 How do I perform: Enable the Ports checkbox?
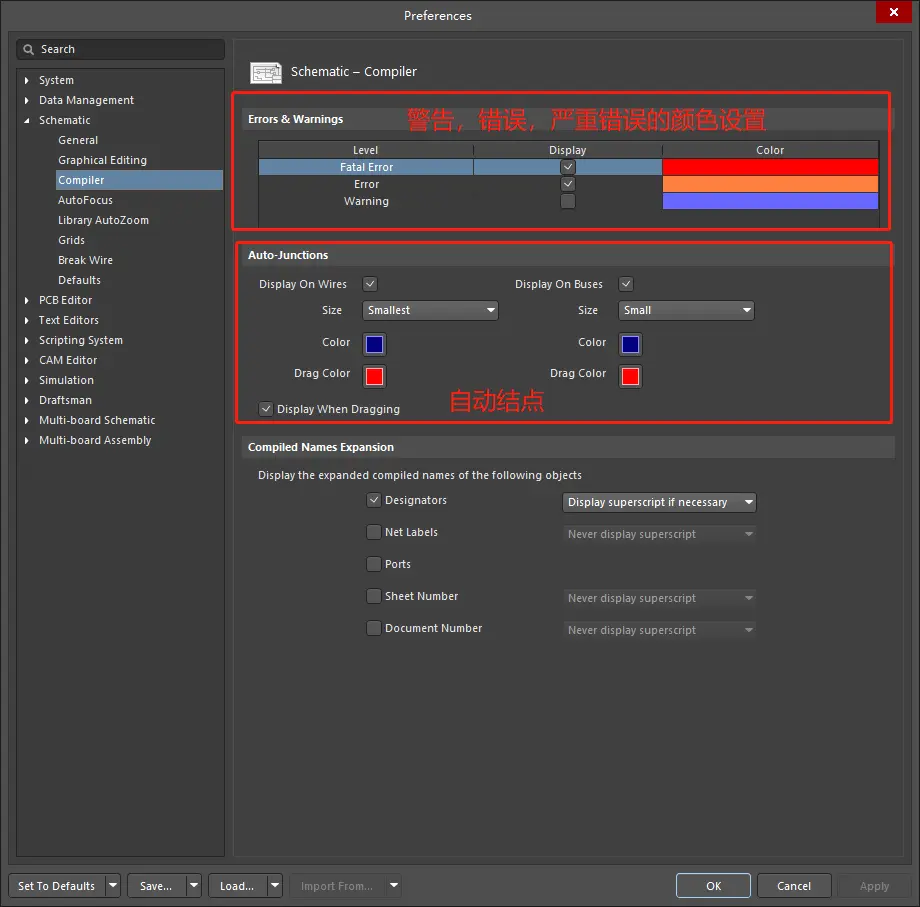point(374,564)
